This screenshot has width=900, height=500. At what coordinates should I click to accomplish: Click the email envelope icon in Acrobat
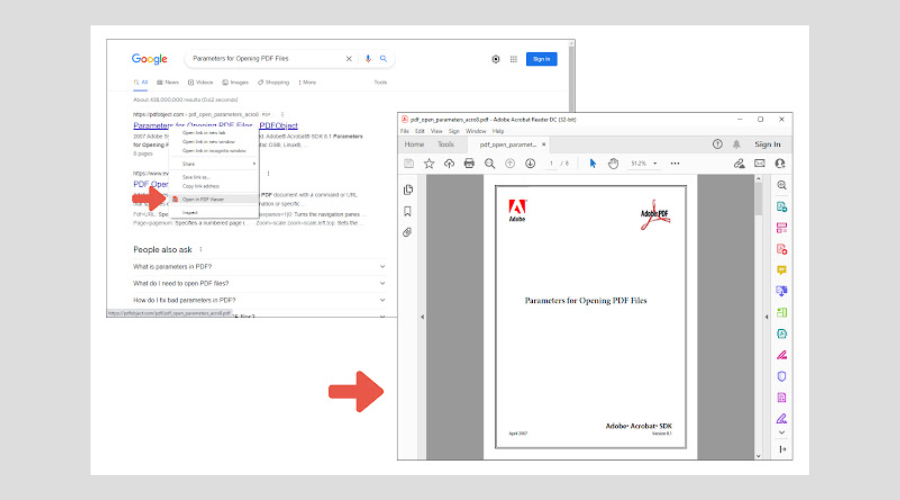click(759, 164)
